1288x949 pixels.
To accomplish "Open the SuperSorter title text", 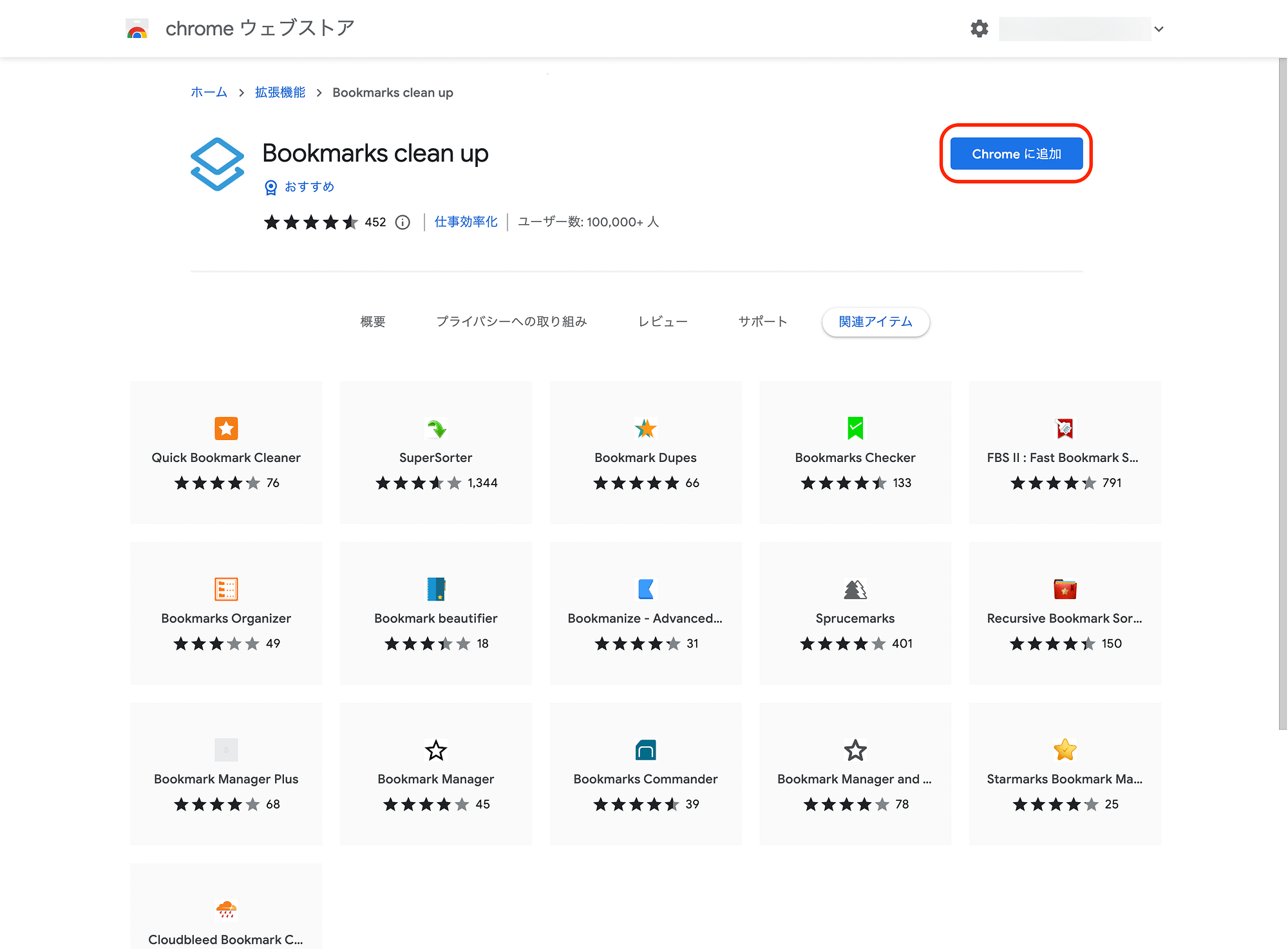I will tap(436, 458).
